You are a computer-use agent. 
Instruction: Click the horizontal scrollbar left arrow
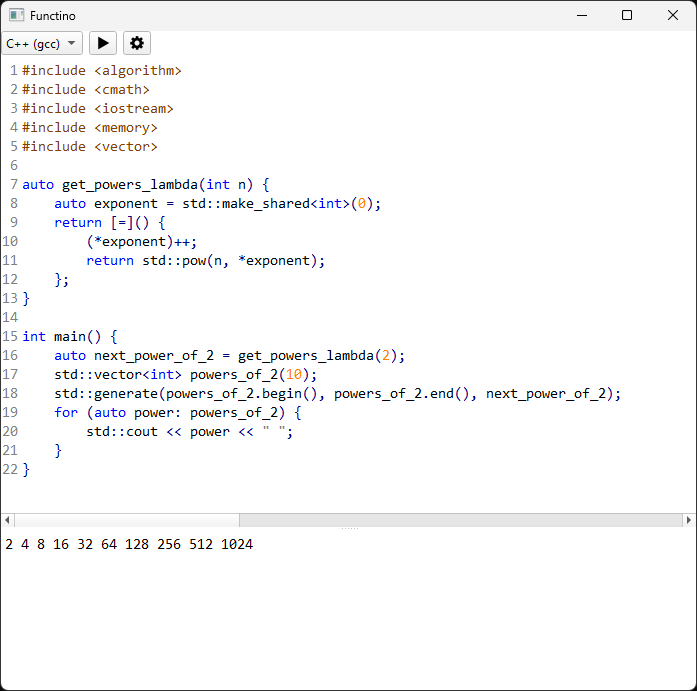(8, 519)
